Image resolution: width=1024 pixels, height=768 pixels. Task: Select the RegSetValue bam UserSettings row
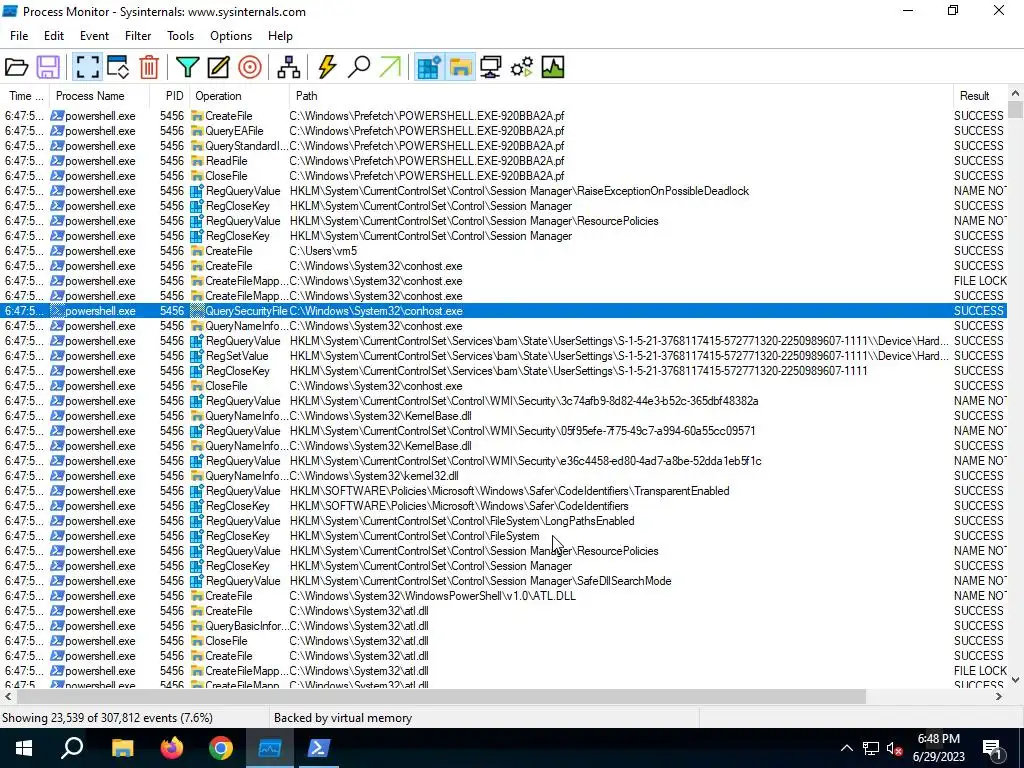point(504,356)
